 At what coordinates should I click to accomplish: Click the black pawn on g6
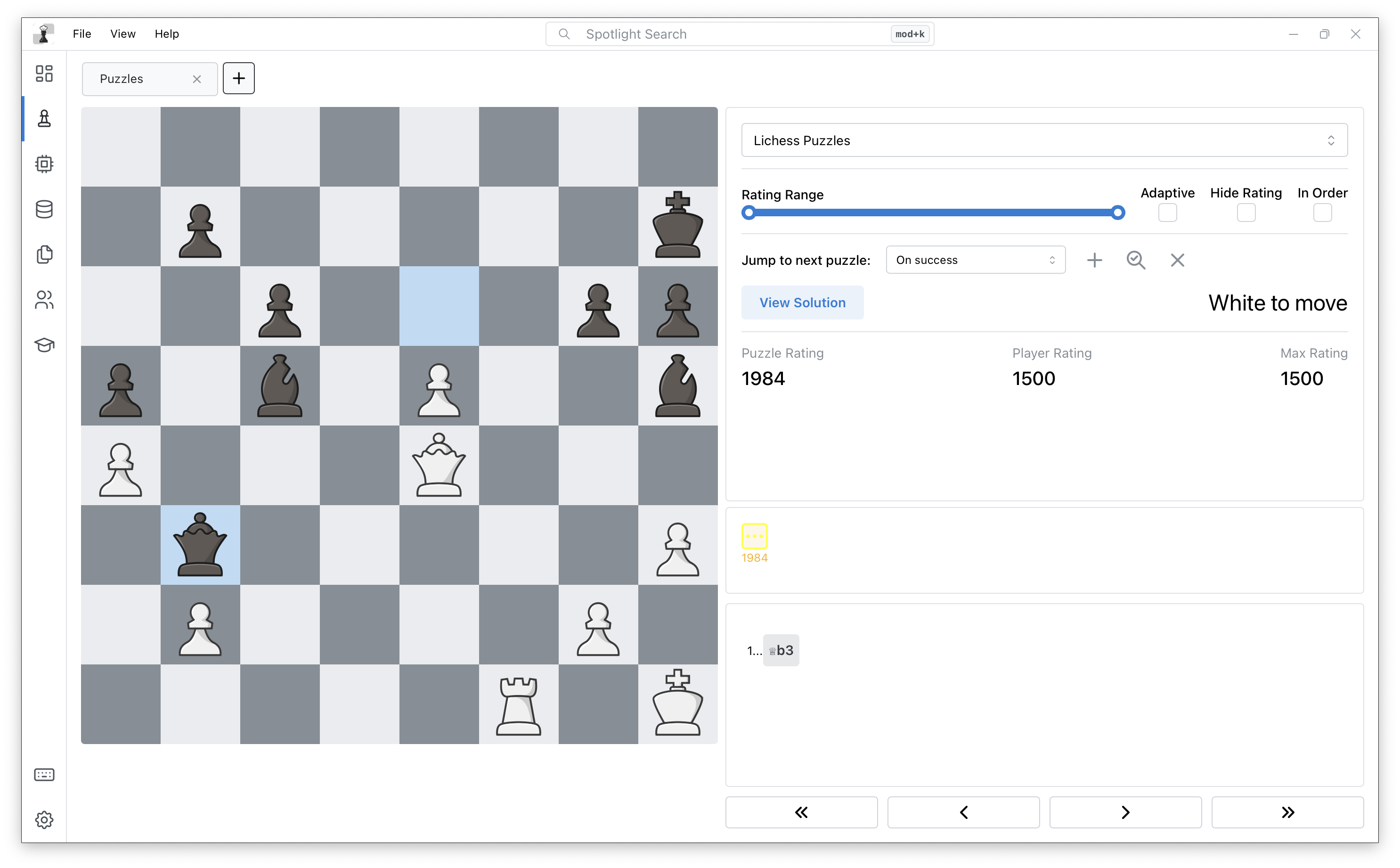click(x=598, y=311)
